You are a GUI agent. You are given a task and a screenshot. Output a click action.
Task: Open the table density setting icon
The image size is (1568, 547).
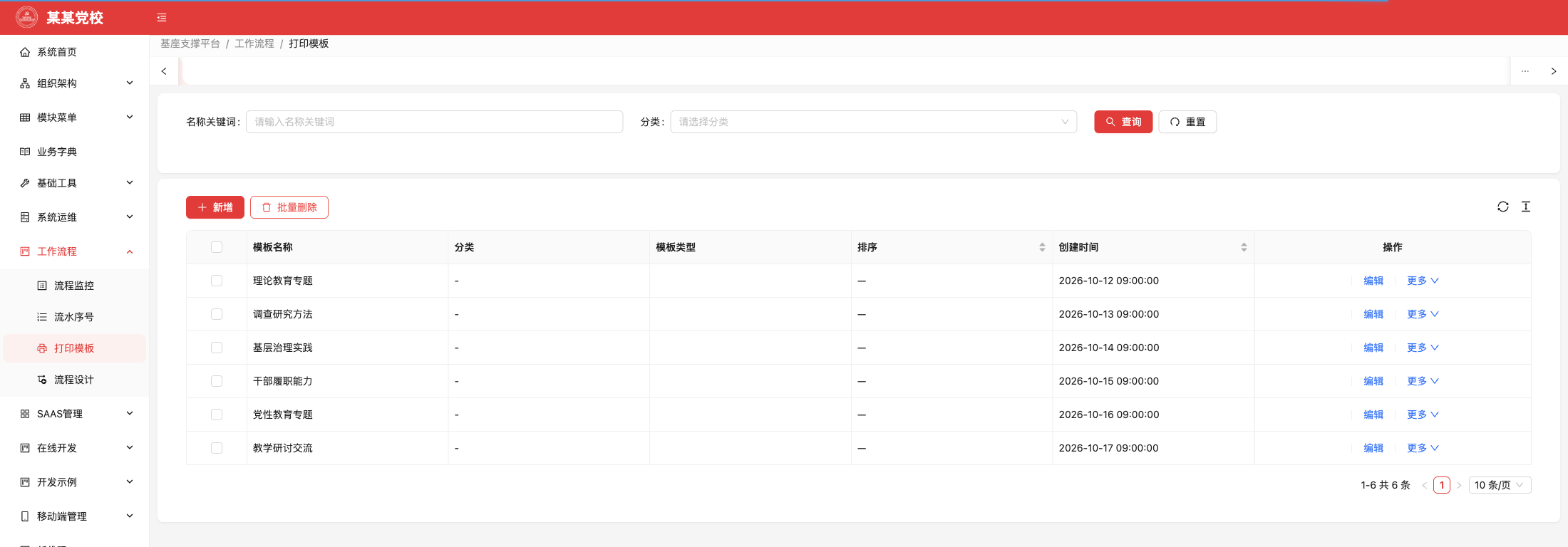click(x=1526, y=207)
